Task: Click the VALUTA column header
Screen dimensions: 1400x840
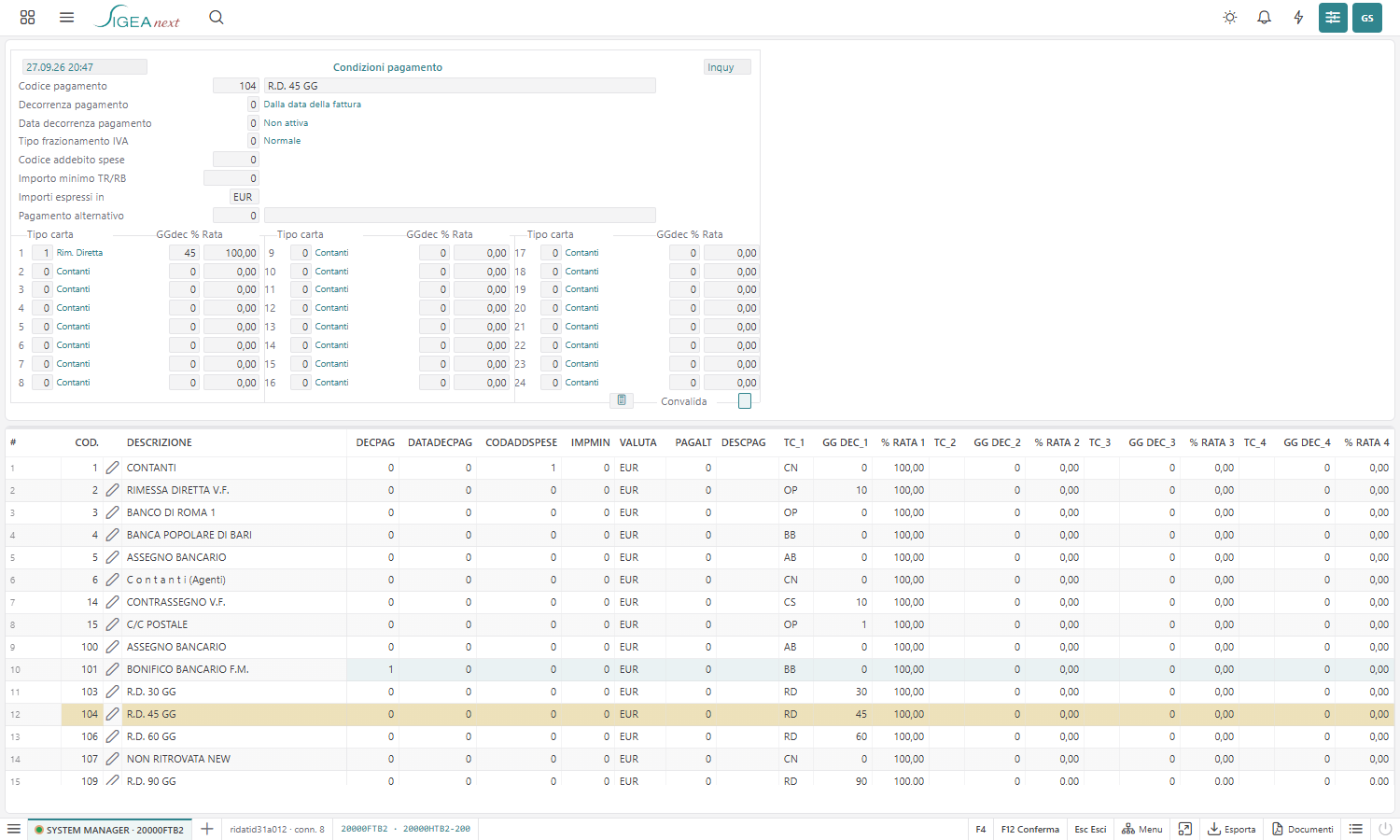Action: pos(638,442)
